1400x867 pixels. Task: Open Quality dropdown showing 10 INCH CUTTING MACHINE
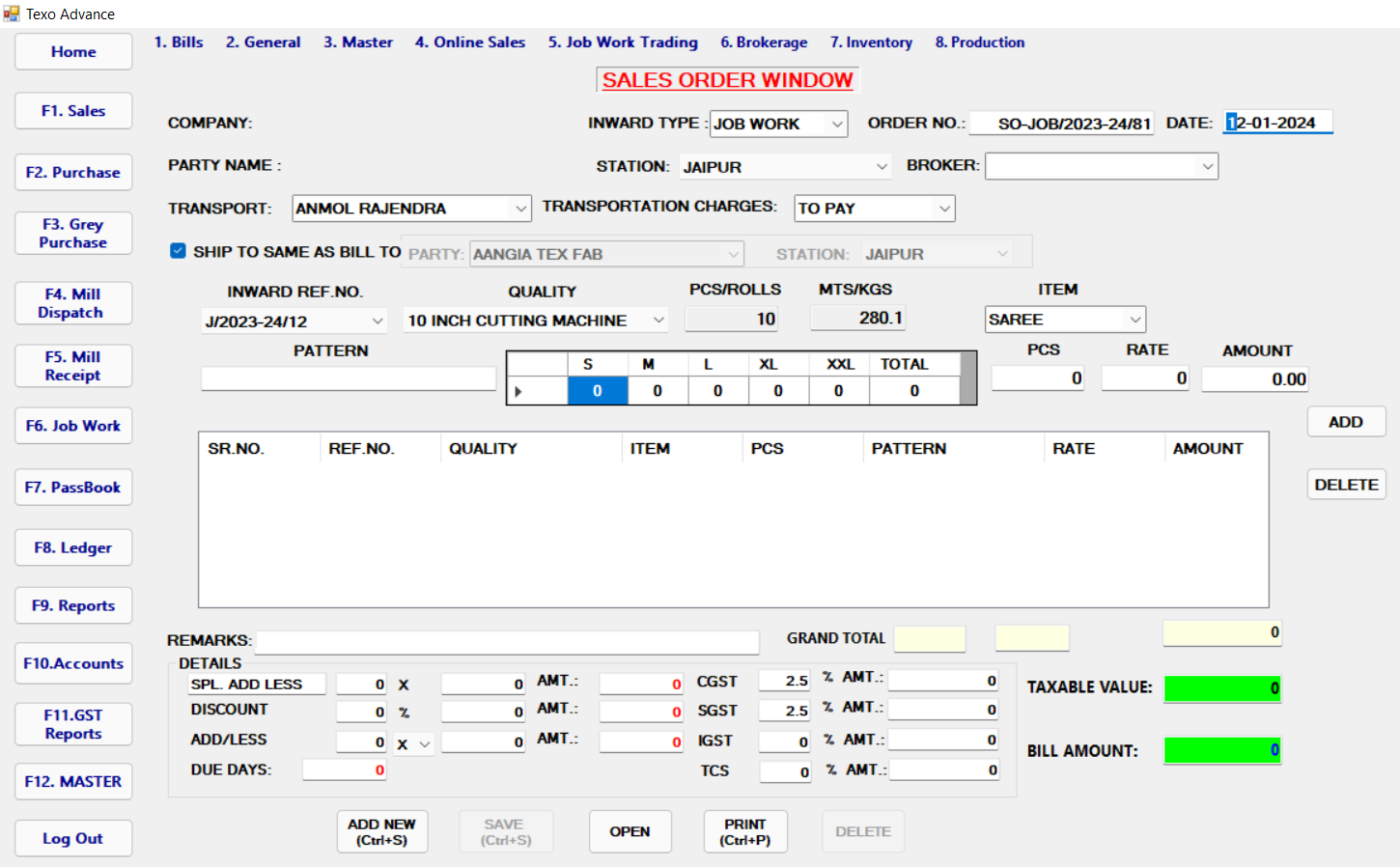point(658,320)
